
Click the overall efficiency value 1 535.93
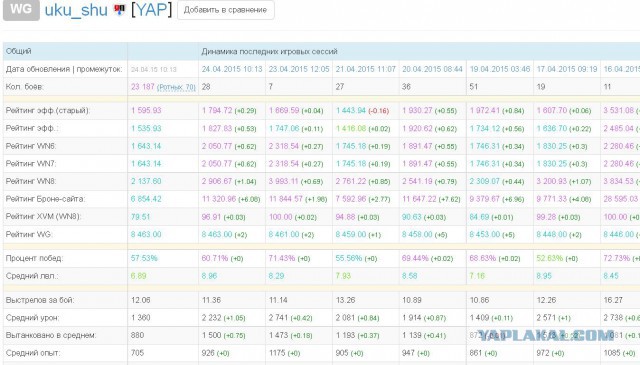[x=146, y=128]
